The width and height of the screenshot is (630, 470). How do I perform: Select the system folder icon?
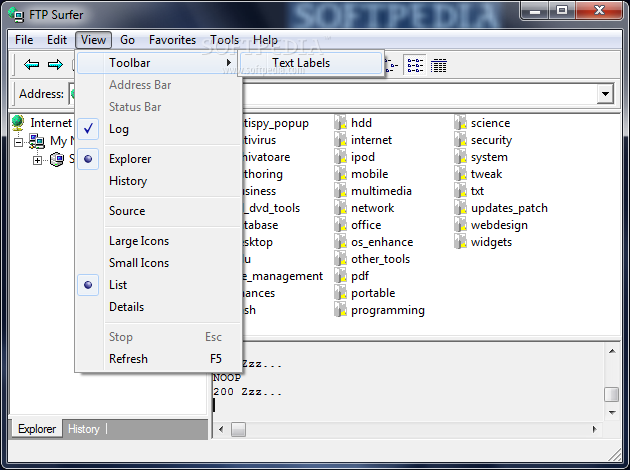460,157
